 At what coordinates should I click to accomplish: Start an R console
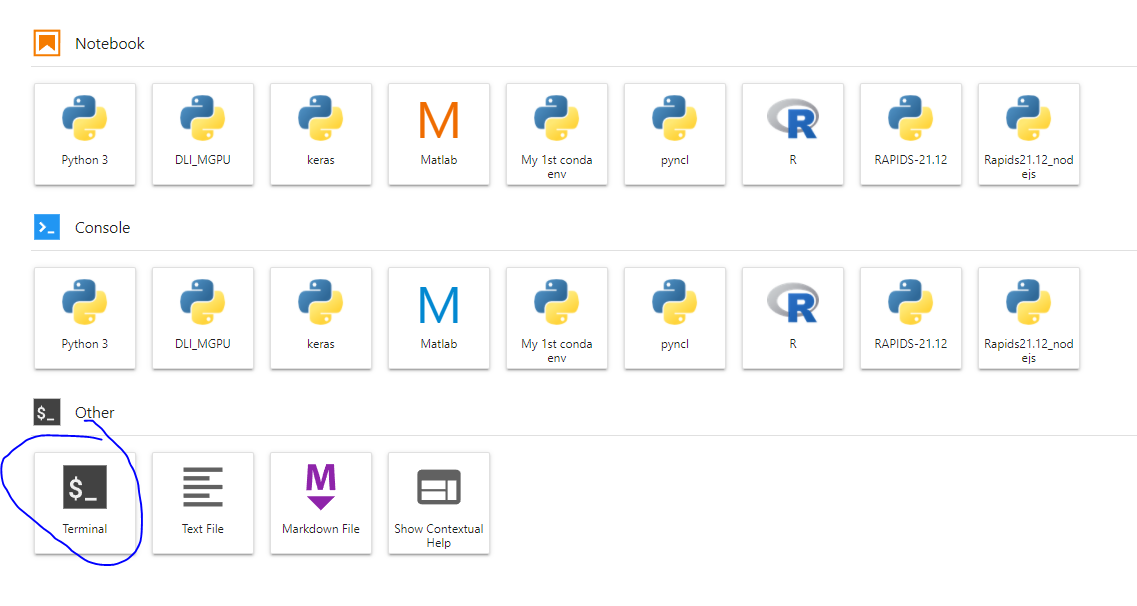pyautogui.click(x=793, y=318)
